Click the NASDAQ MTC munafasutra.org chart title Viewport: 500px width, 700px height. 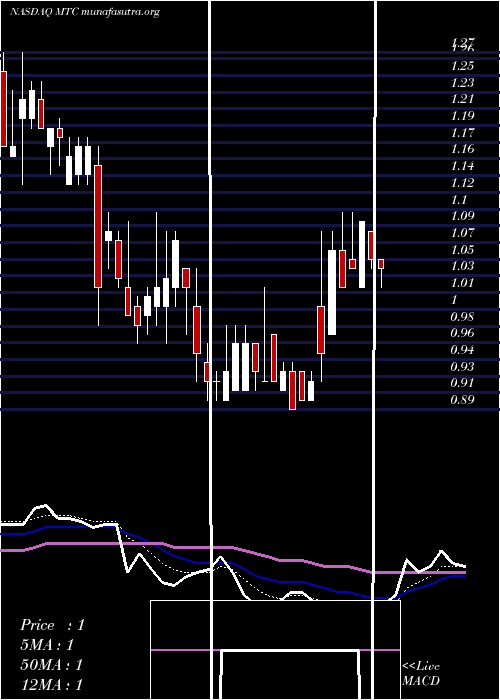click(85, 12)
